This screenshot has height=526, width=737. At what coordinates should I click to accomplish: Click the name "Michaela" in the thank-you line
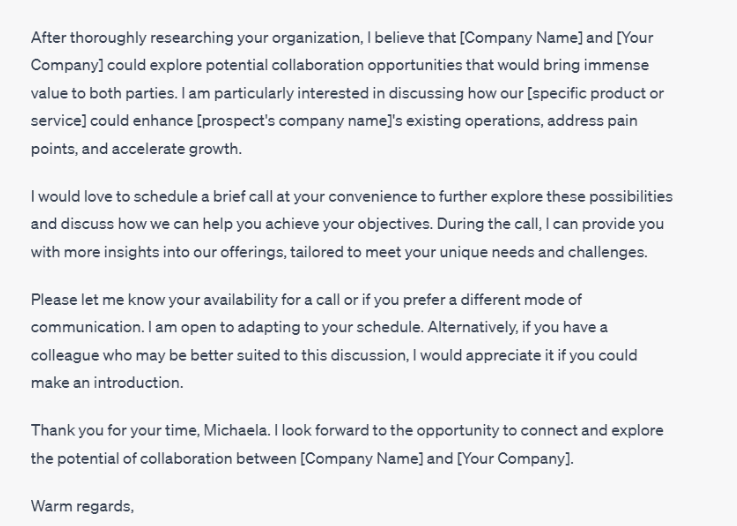click(x=236, y=430)
